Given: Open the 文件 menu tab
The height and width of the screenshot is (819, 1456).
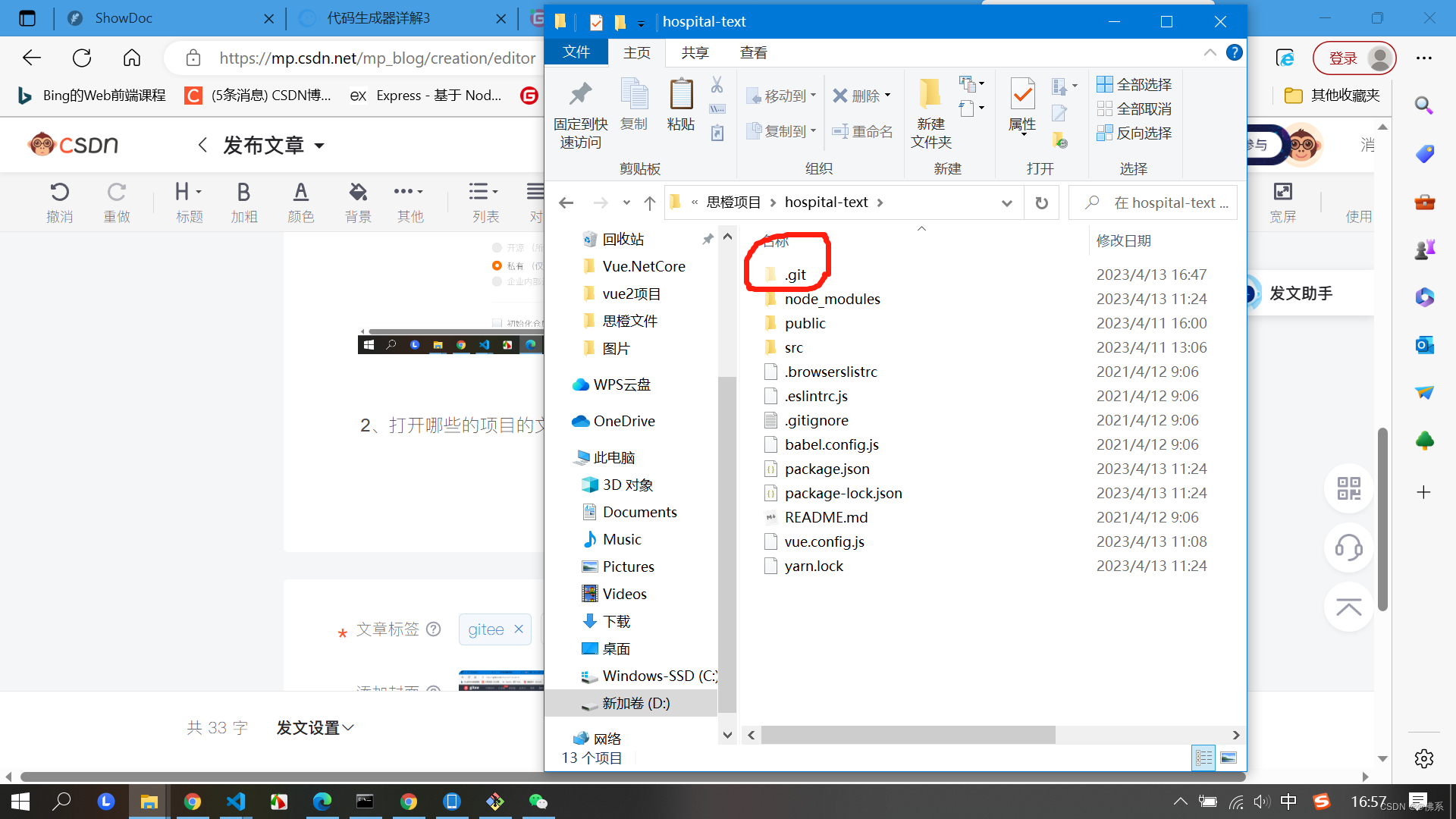Looking at the screenshot, I should pos(576,52).
